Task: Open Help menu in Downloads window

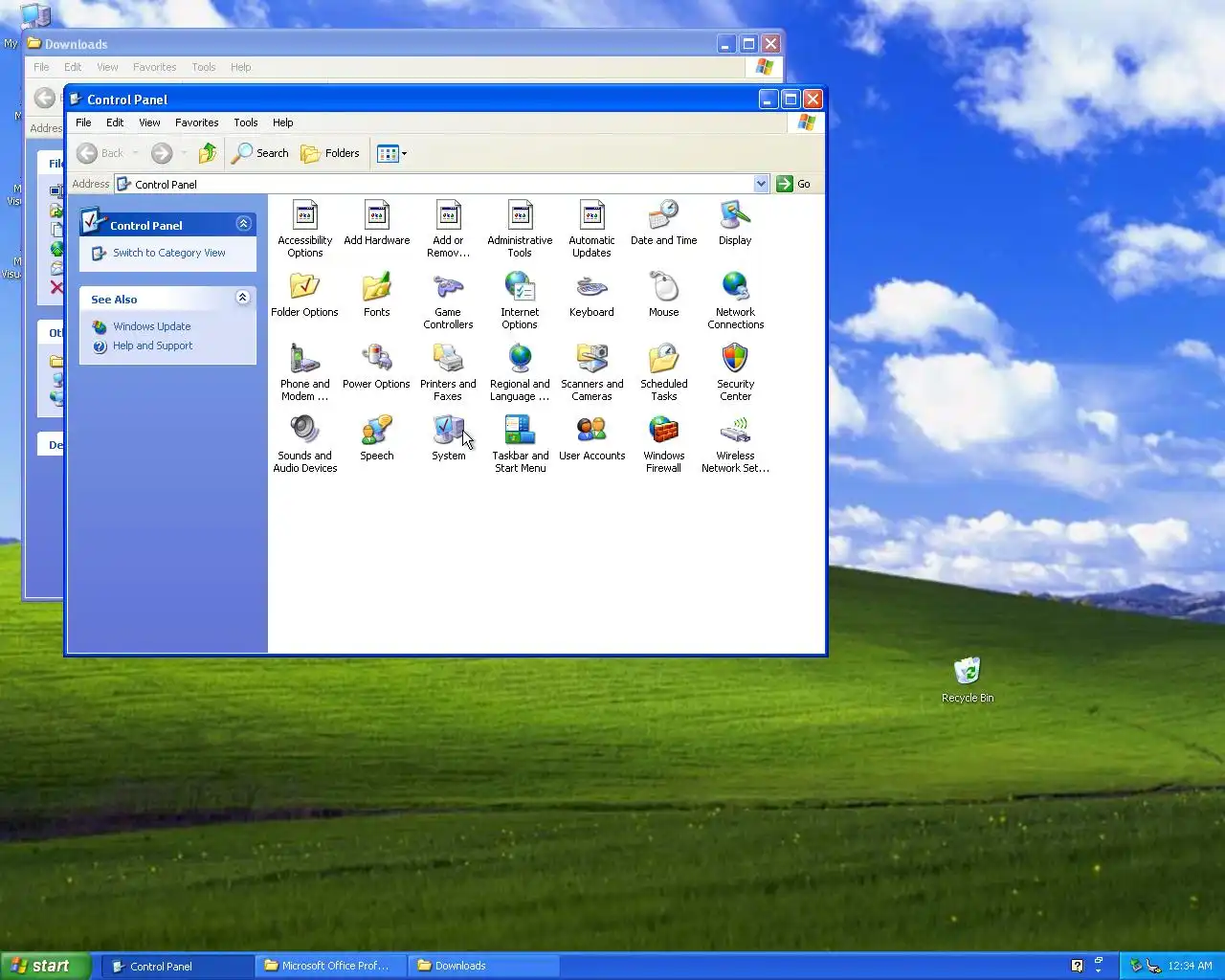Action: 240,67
